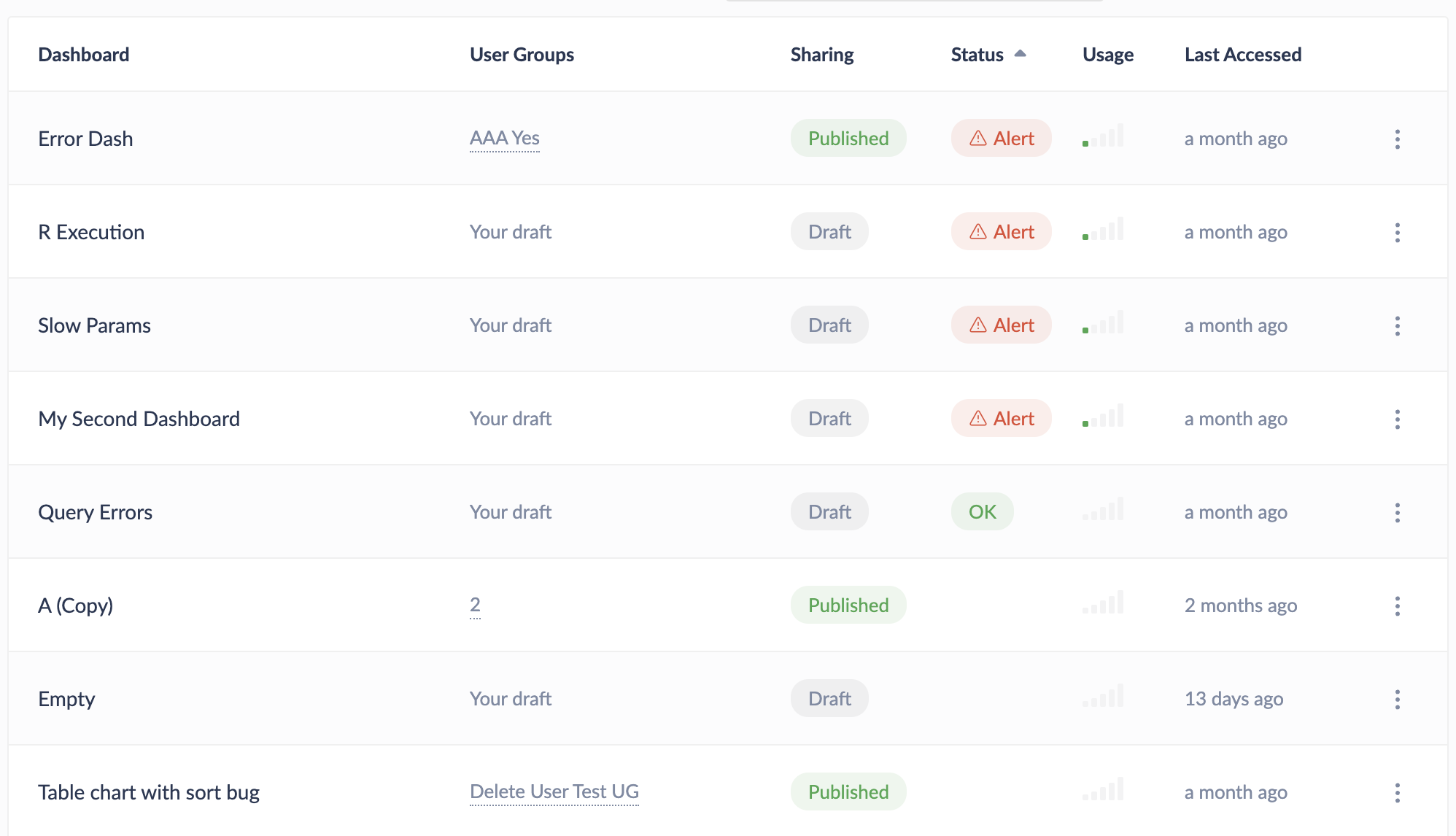Click the Alert status badge for My Second Dashboard

pos(1001,418)
